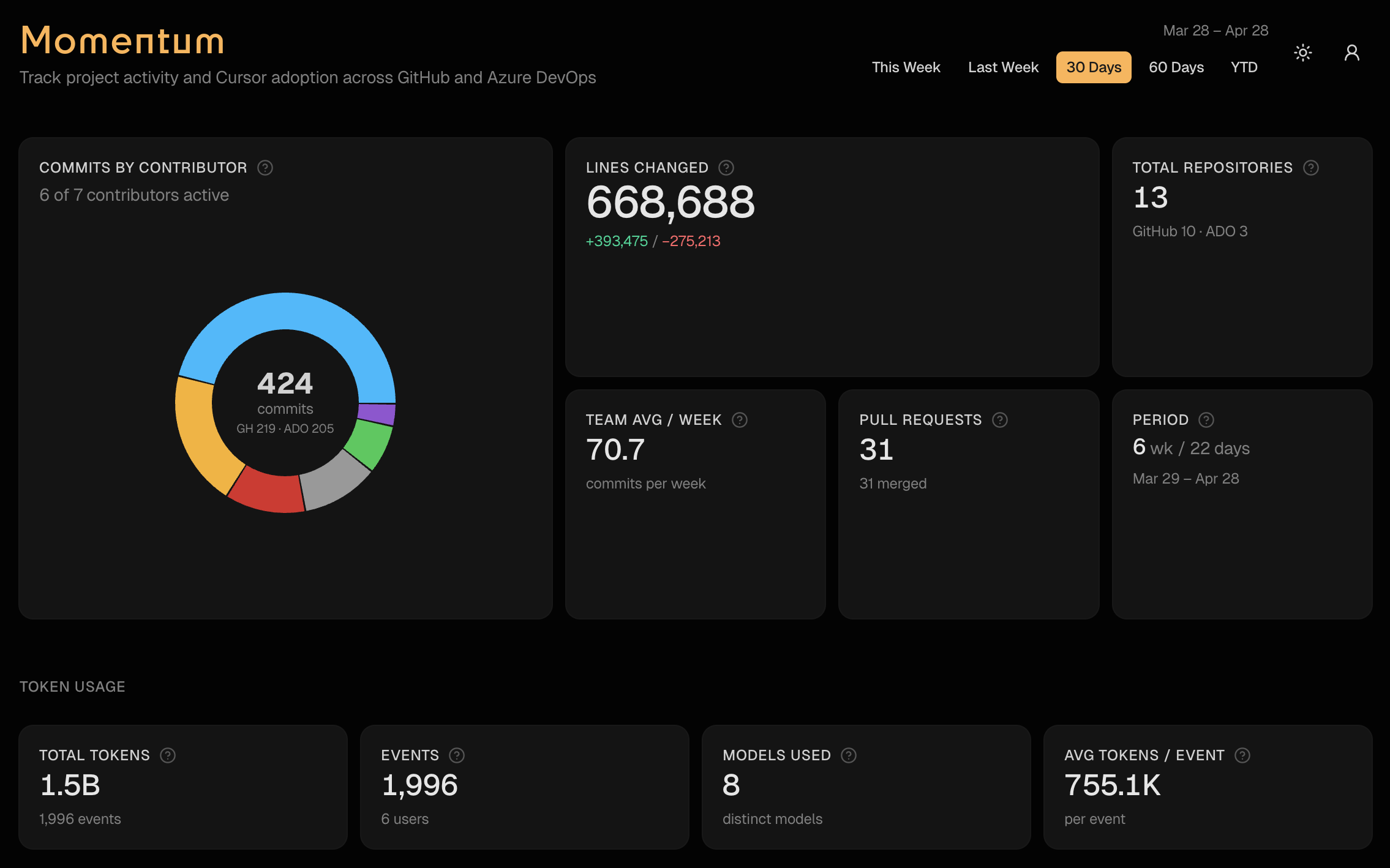This screenshot has height=868, width=1390.
Task: Open the TEAM AVG / WEEK help icon
Action: point(740,420)
